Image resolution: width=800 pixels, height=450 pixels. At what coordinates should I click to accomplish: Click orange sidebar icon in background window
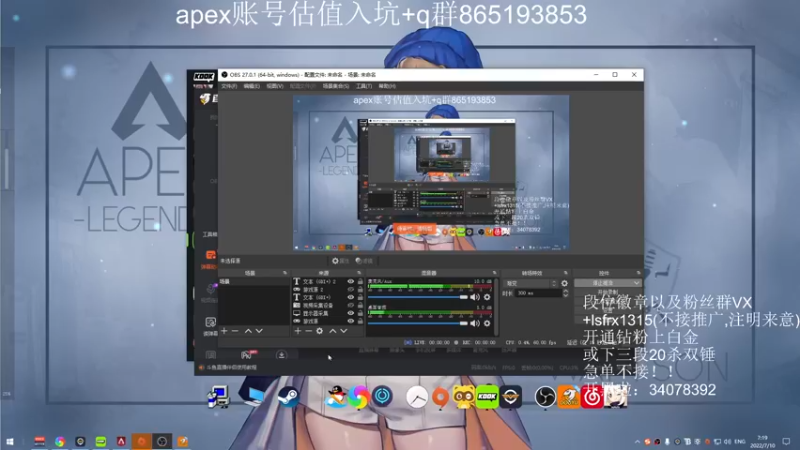pyautogui.click(x=210, y=255)
